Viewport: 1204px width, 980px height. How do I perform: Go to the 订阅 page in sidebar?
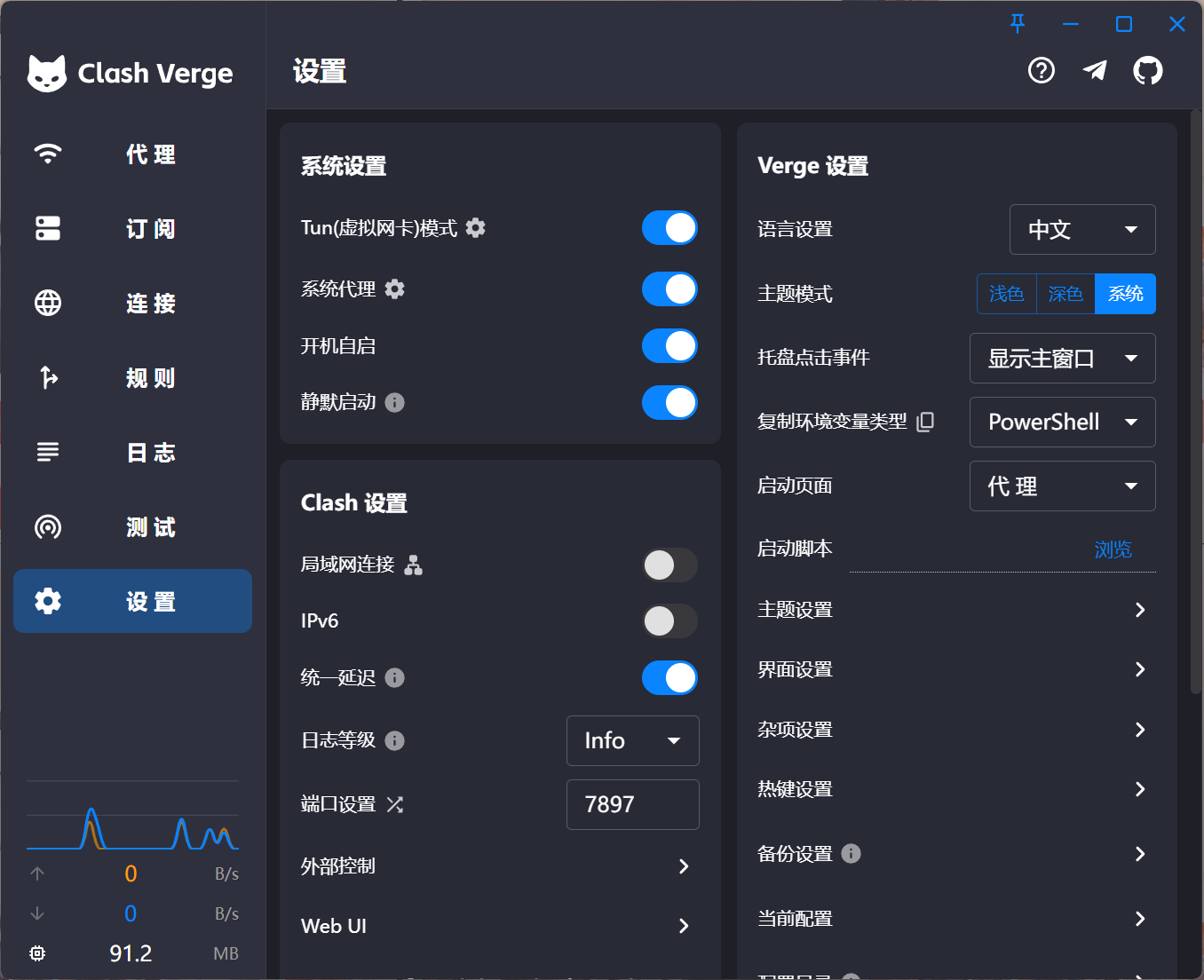[x=132, y=228]
